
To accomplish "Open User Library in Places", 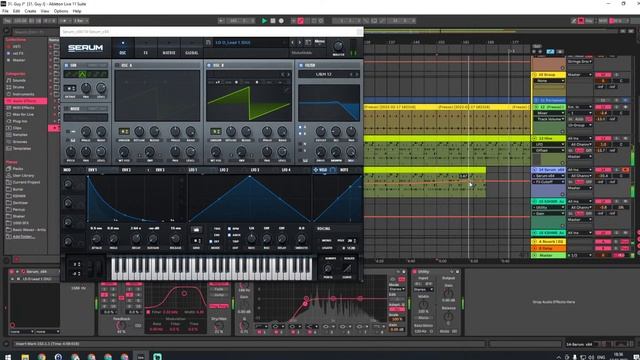I will tap(23, 176).
